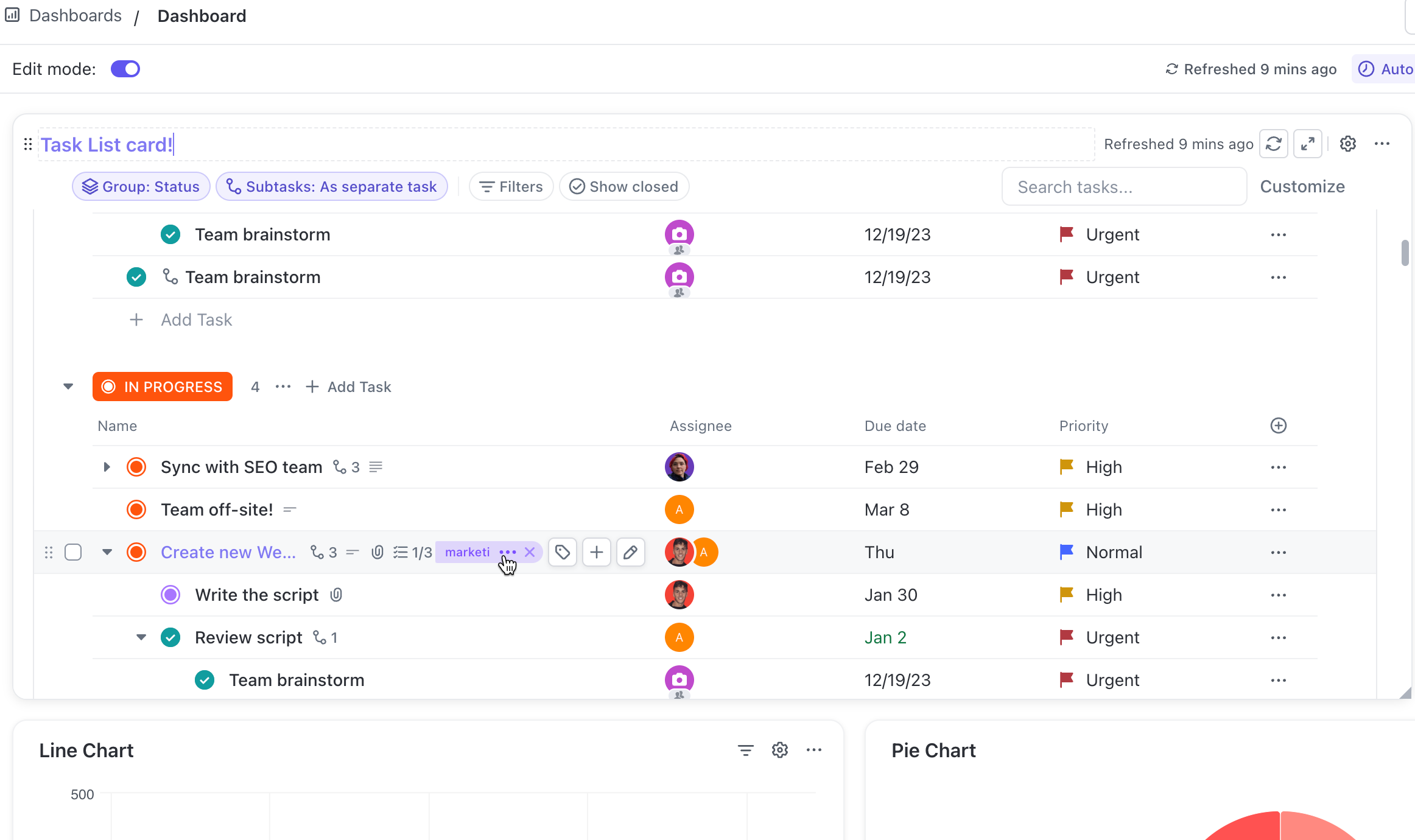Expand Sync with SEO team subtasks
This screenshot has width=1415, height=840.
click(107, 467)
